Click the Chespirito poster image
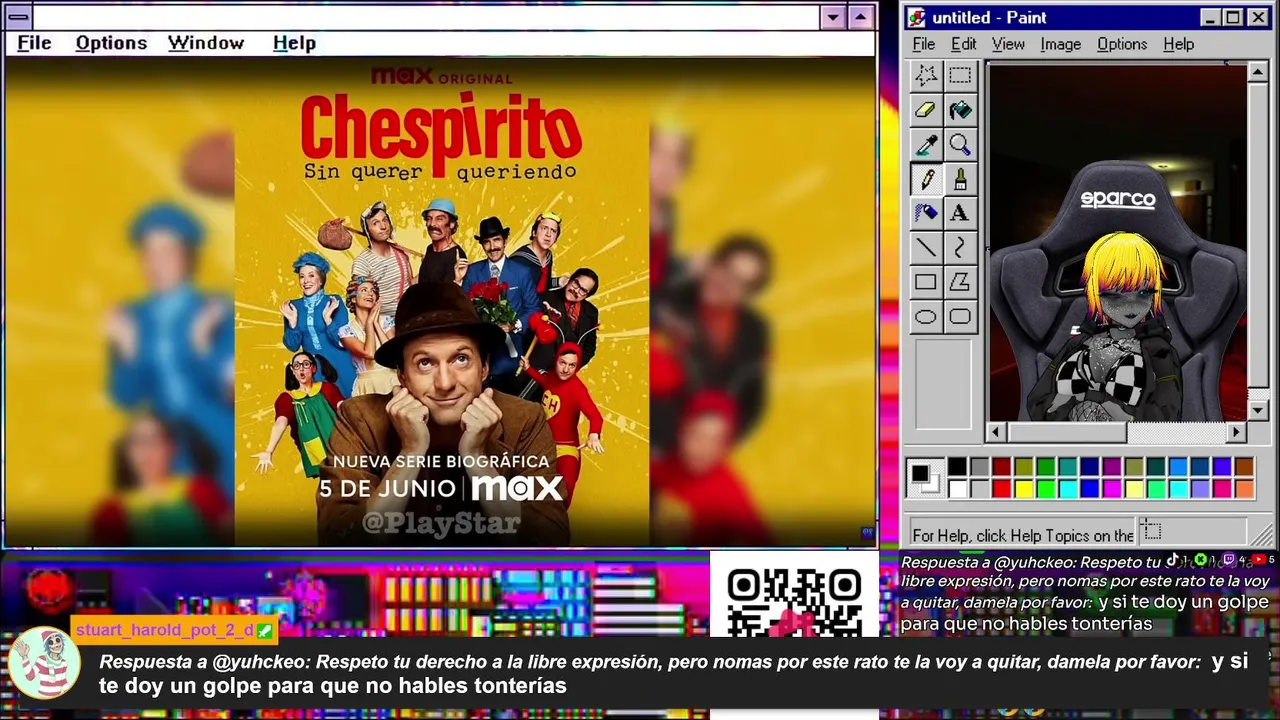Image resolution: width=1280 pixels, height=720 pixels. (441, 302)
